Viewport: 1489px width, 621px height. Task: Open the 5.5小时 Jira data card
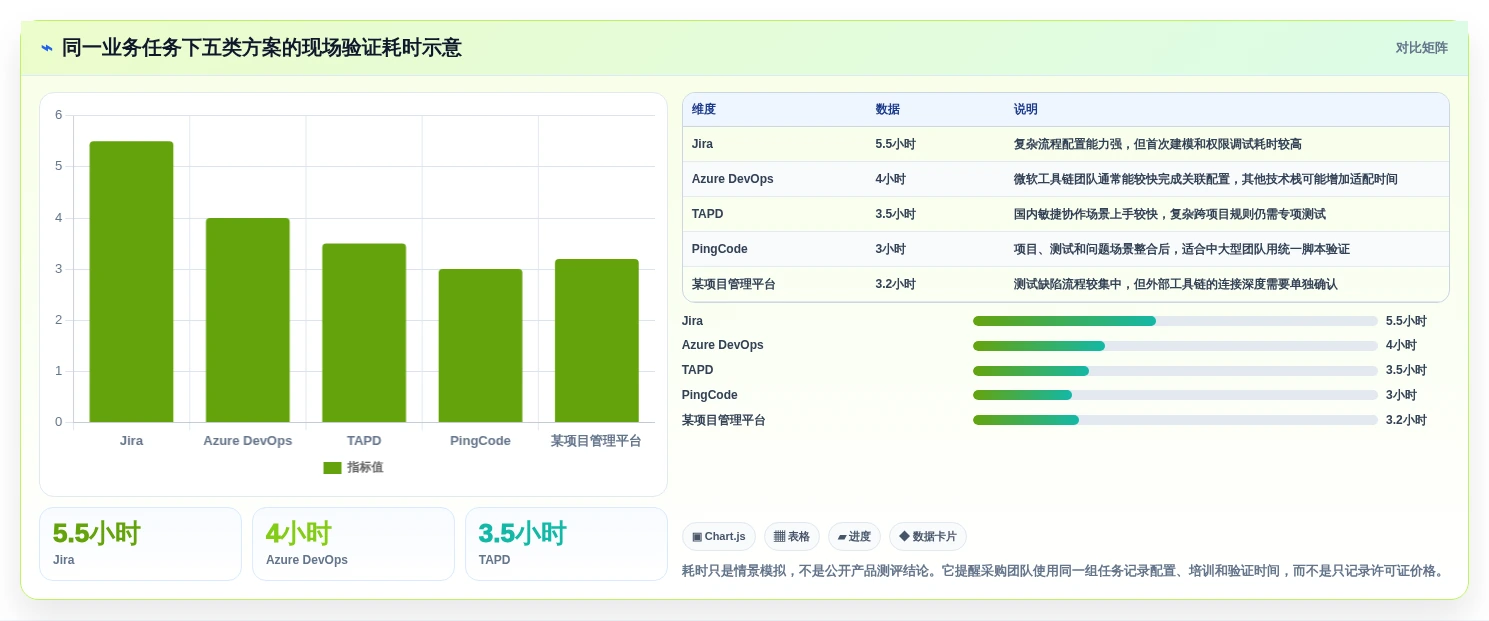pyautogui.click(x=140, y=544)
